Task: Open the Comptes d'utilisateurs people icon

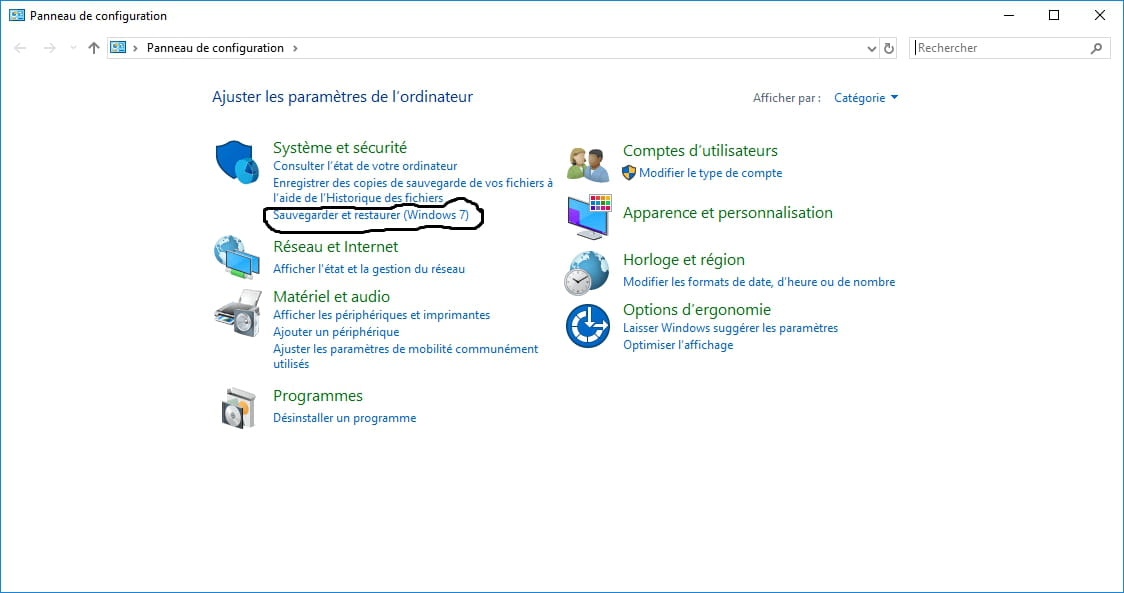Action: click(x=588, y=165)
